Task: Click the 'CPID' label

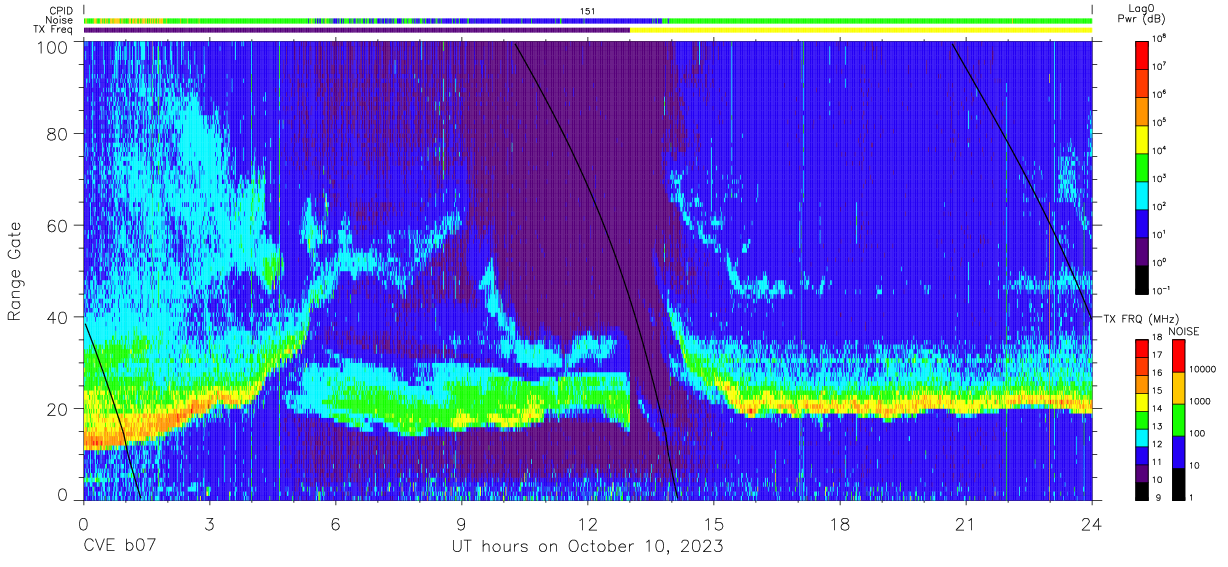Action: (x=61, y=11)
